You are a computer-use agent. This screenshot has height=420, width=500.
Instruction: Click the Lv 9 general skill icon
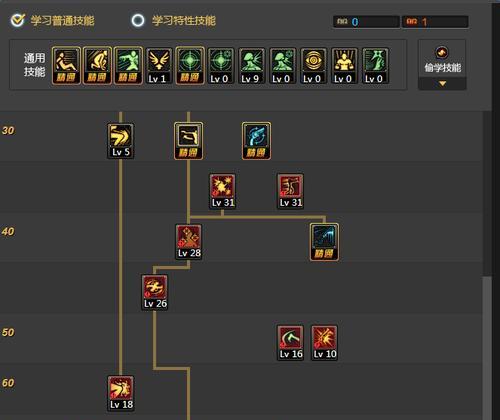[252, 66]
